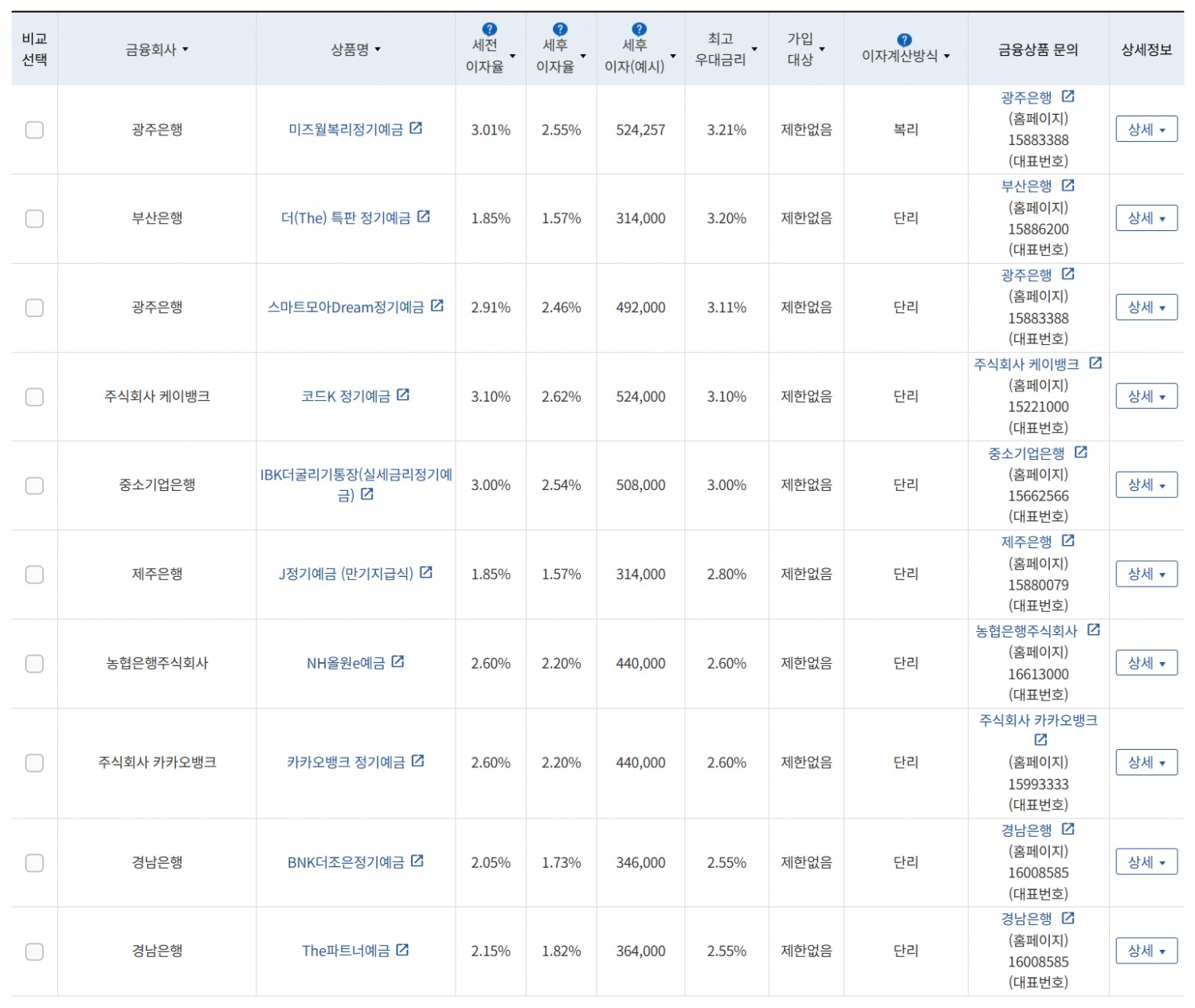Expand 상세 dropdown for 부산은행 row
This screenshot has height=1008, width=1195.
click(x=1146, y=218)
